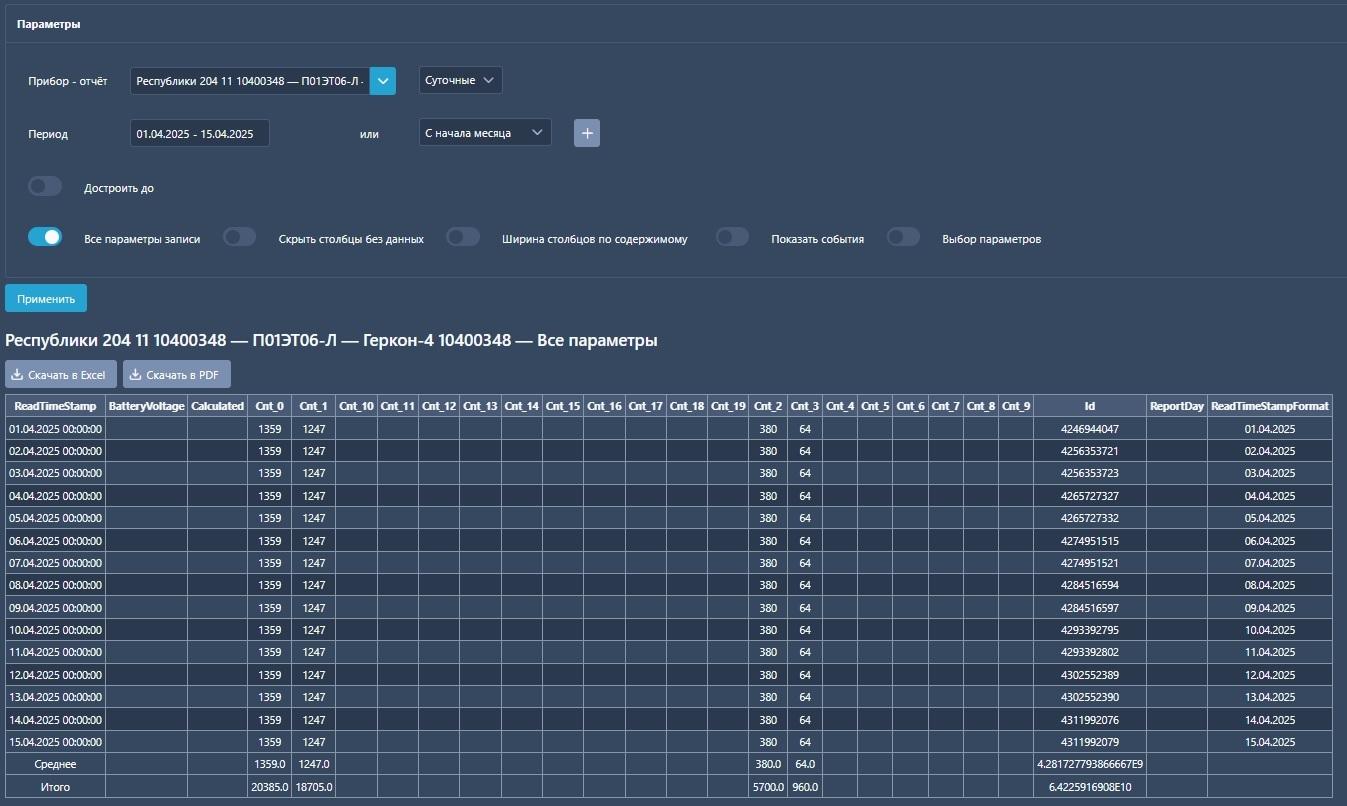
Task: Click the BatteryVoltage column header
Action: click(x=146, y=406)
